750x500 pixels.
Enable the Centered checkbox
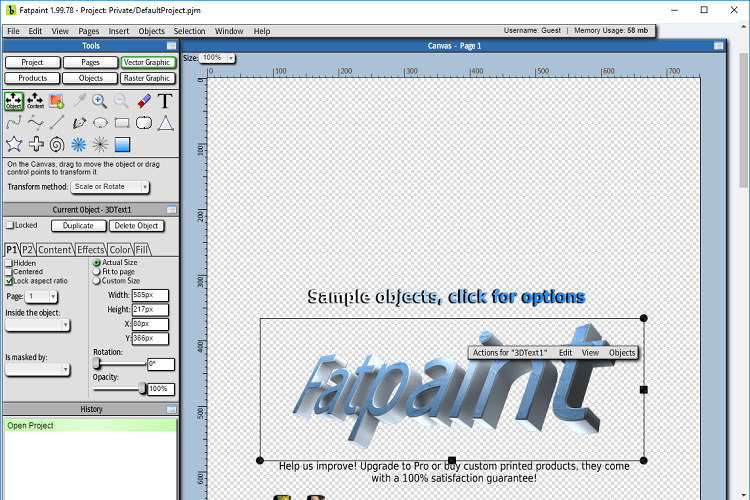coord(9,272)
